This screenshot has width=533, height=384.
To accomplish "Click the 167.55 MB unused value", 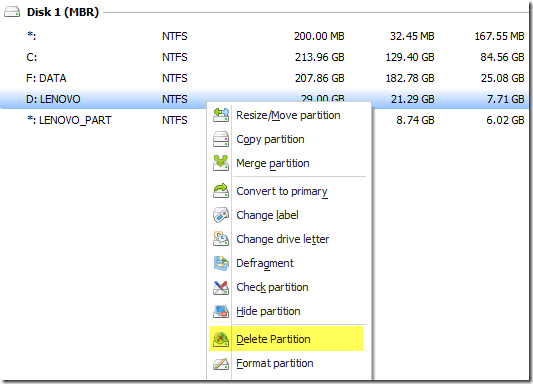I will point(499,36).
